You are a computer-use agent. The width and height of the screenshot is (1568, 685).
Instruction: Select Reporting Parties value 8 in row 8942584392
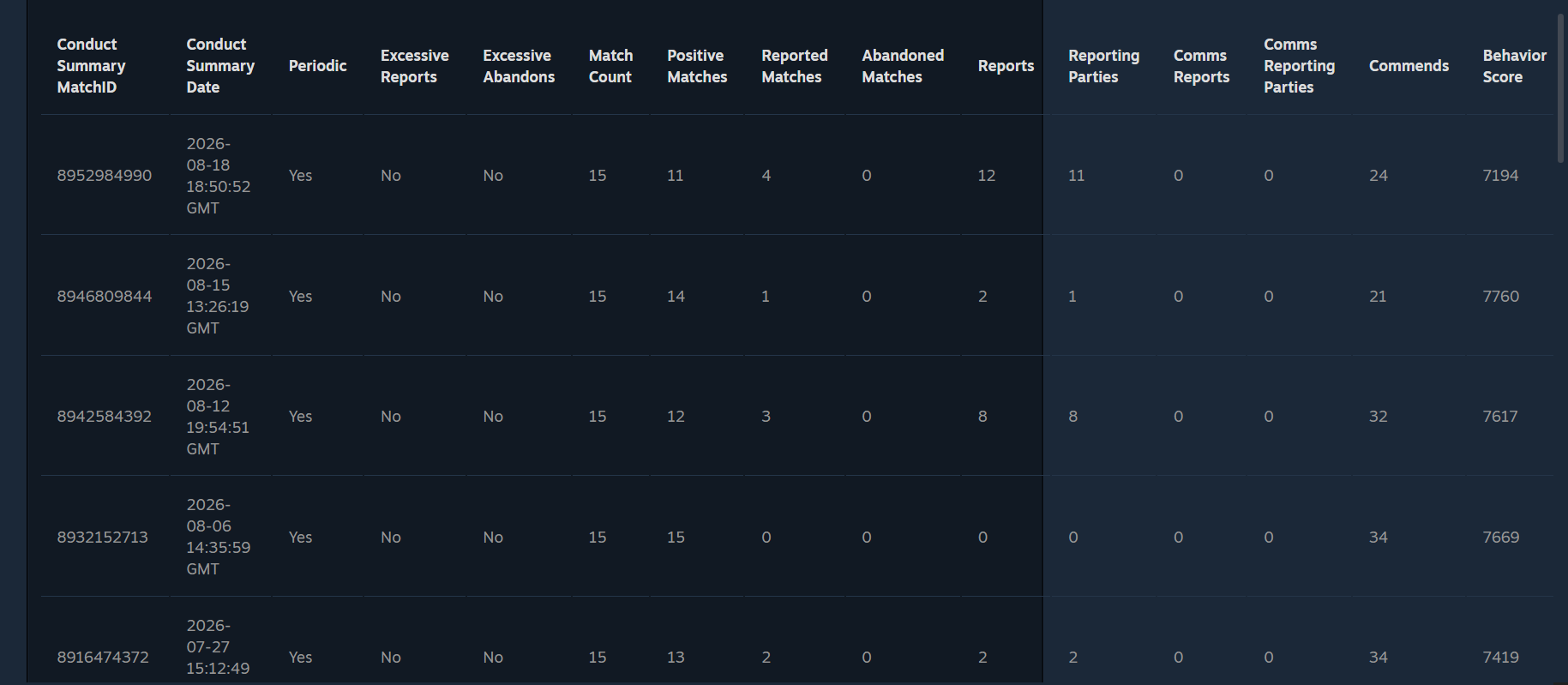click(x=1073, y=416)
